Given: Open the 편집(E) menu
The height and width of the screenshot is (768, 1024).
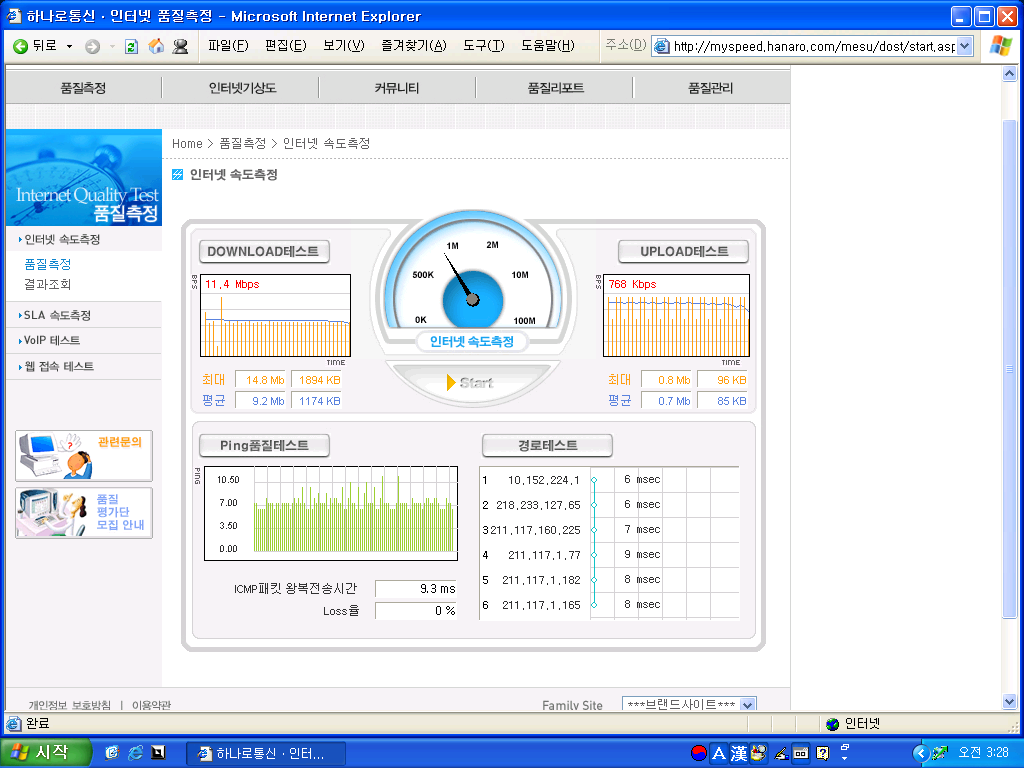Looking at the screenshot, I should point(285,46).
